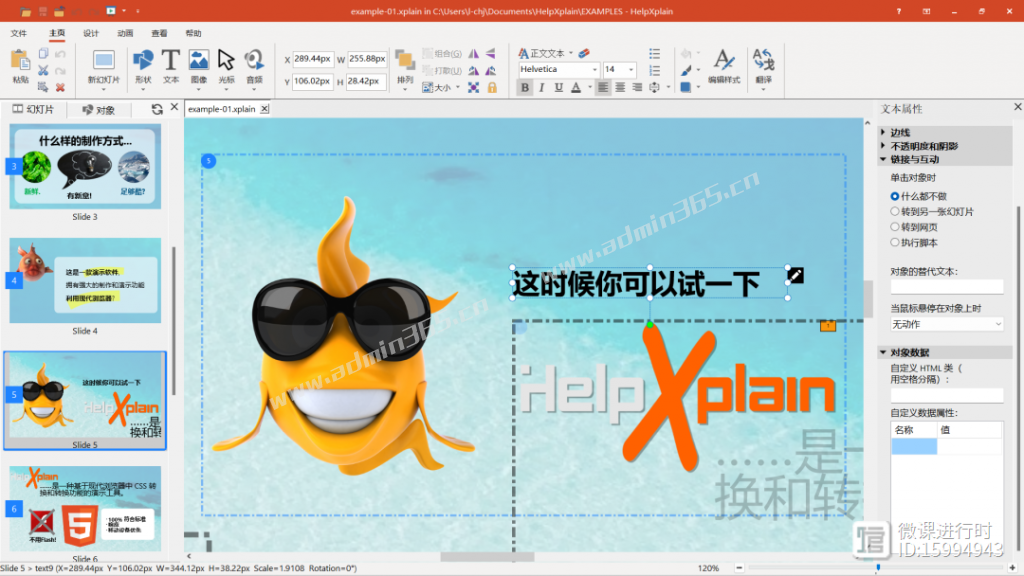1024x576 pixels.
Task: Click the red Delete X icon
Action: (60, 87)
